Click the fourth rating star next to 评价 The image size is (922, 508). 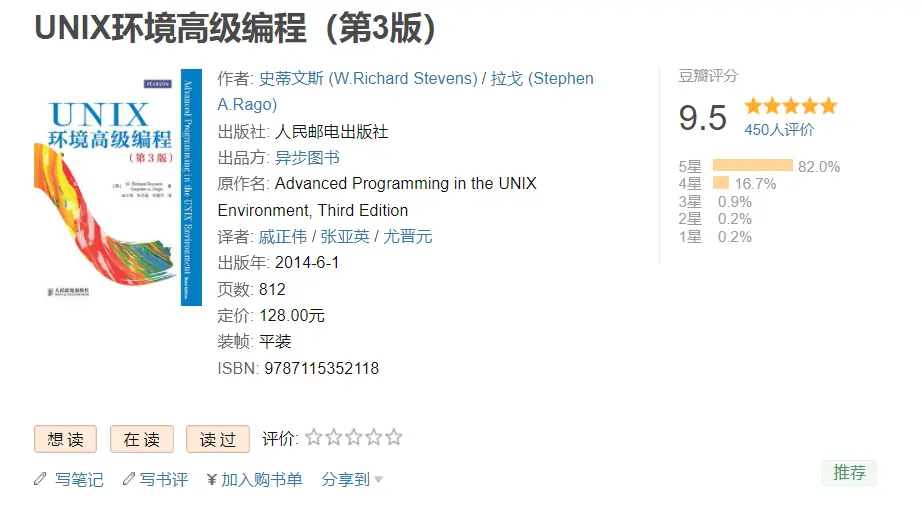click(x=374, y=437)
